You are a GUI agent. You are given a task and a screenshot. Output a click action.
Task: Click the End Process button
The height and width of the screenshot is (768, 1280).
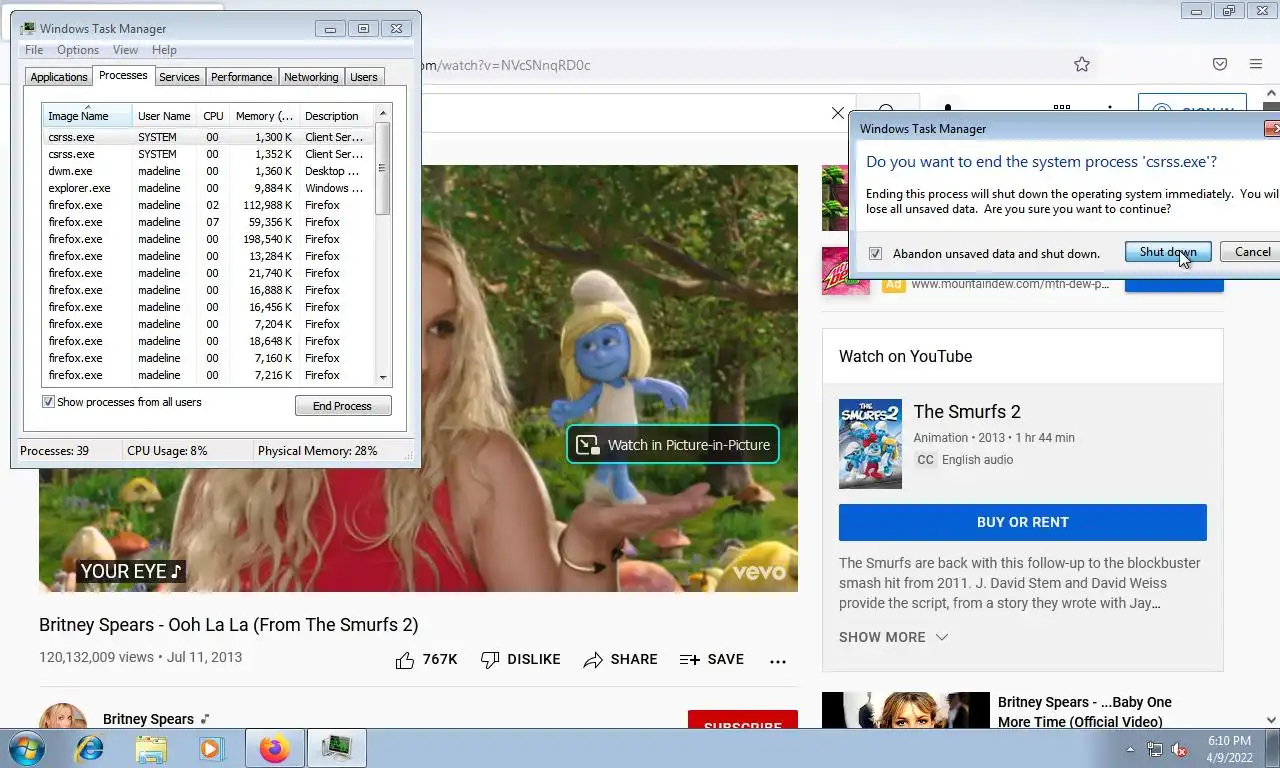click(343, 406)
